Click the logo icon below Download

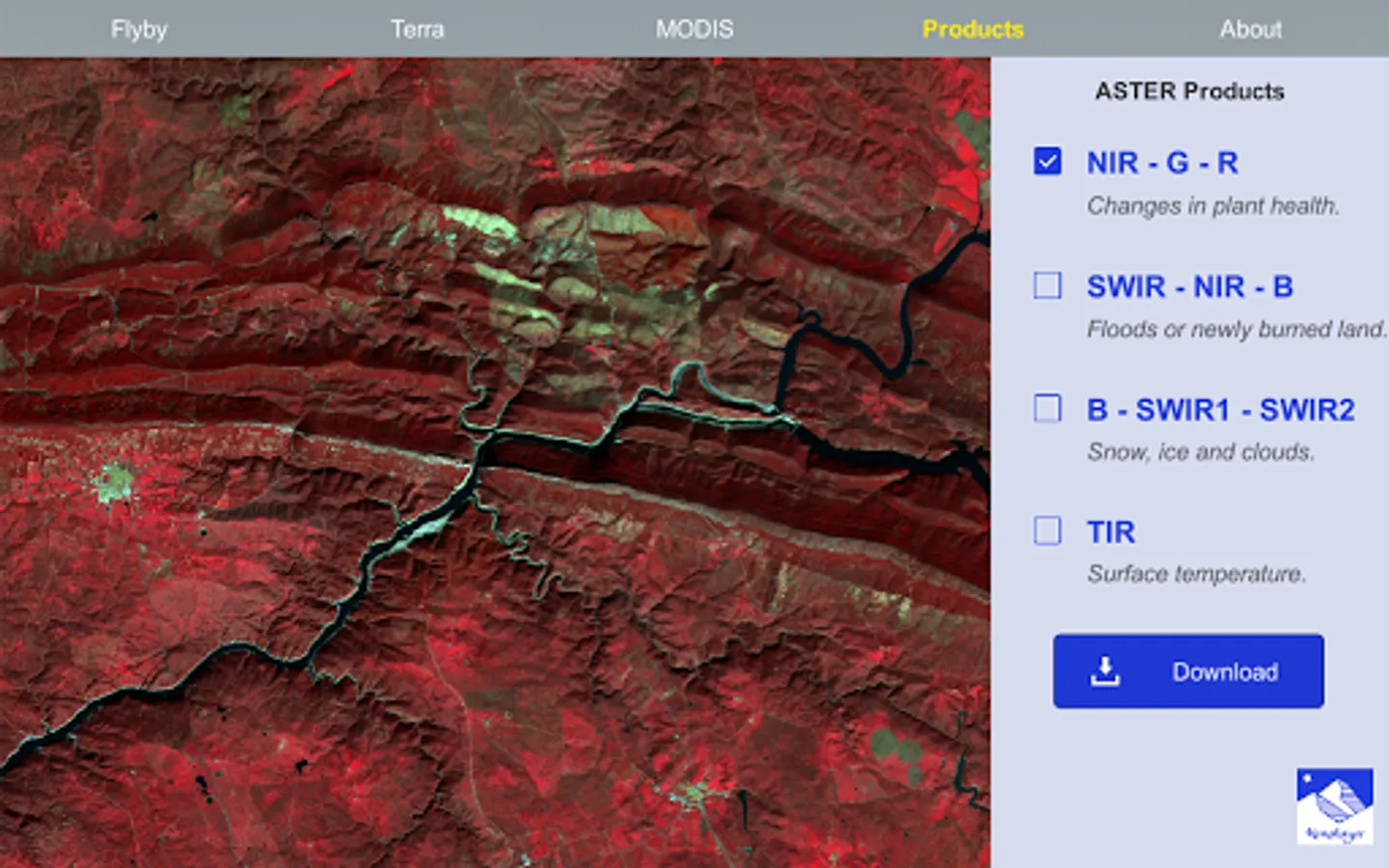1335,806
